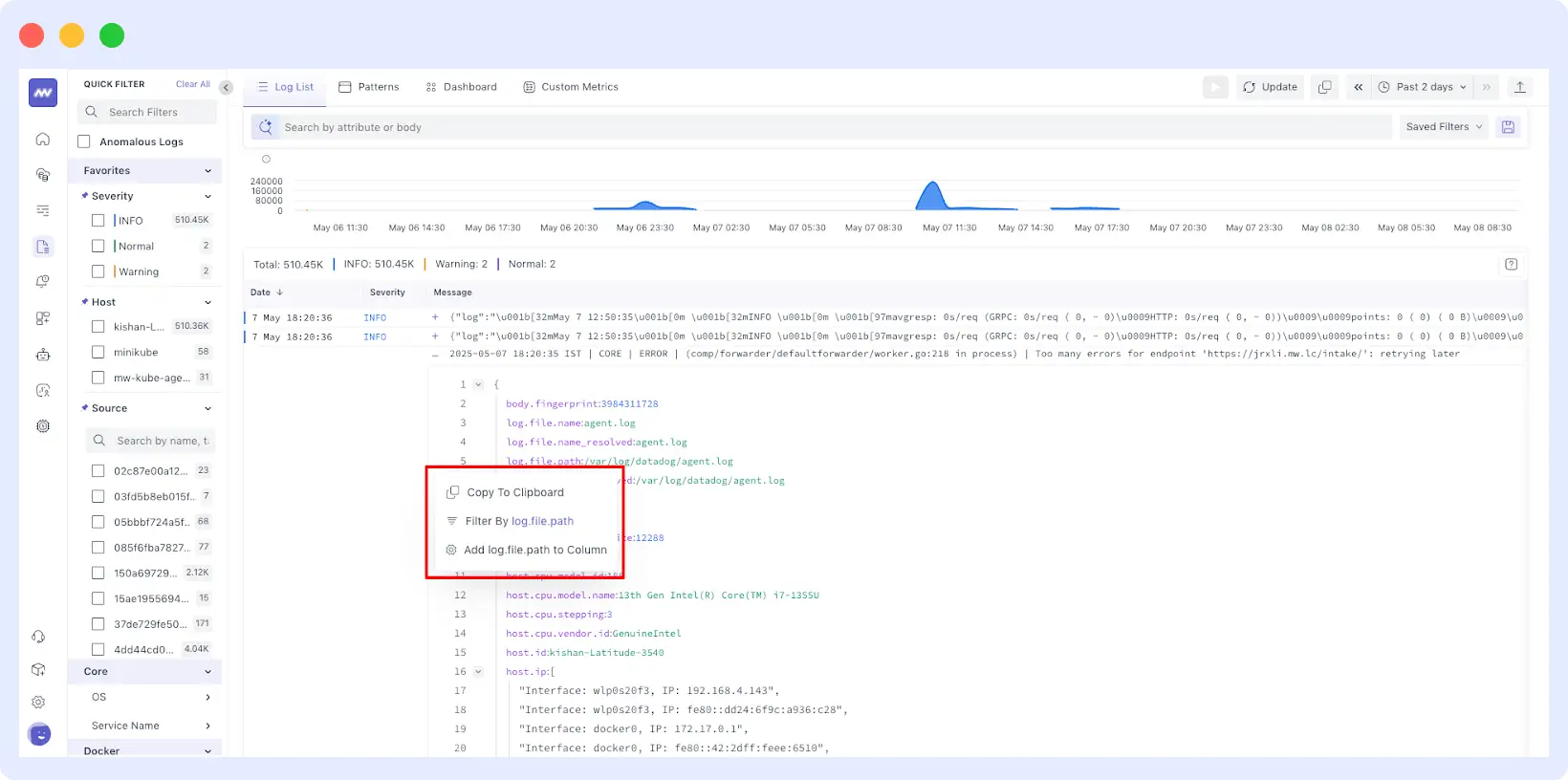The width and height of the screenshot is (1568, 780).
Task: Fold JSON at line 1 chevron
Action: pyautogui.click(x=478, y=384)
